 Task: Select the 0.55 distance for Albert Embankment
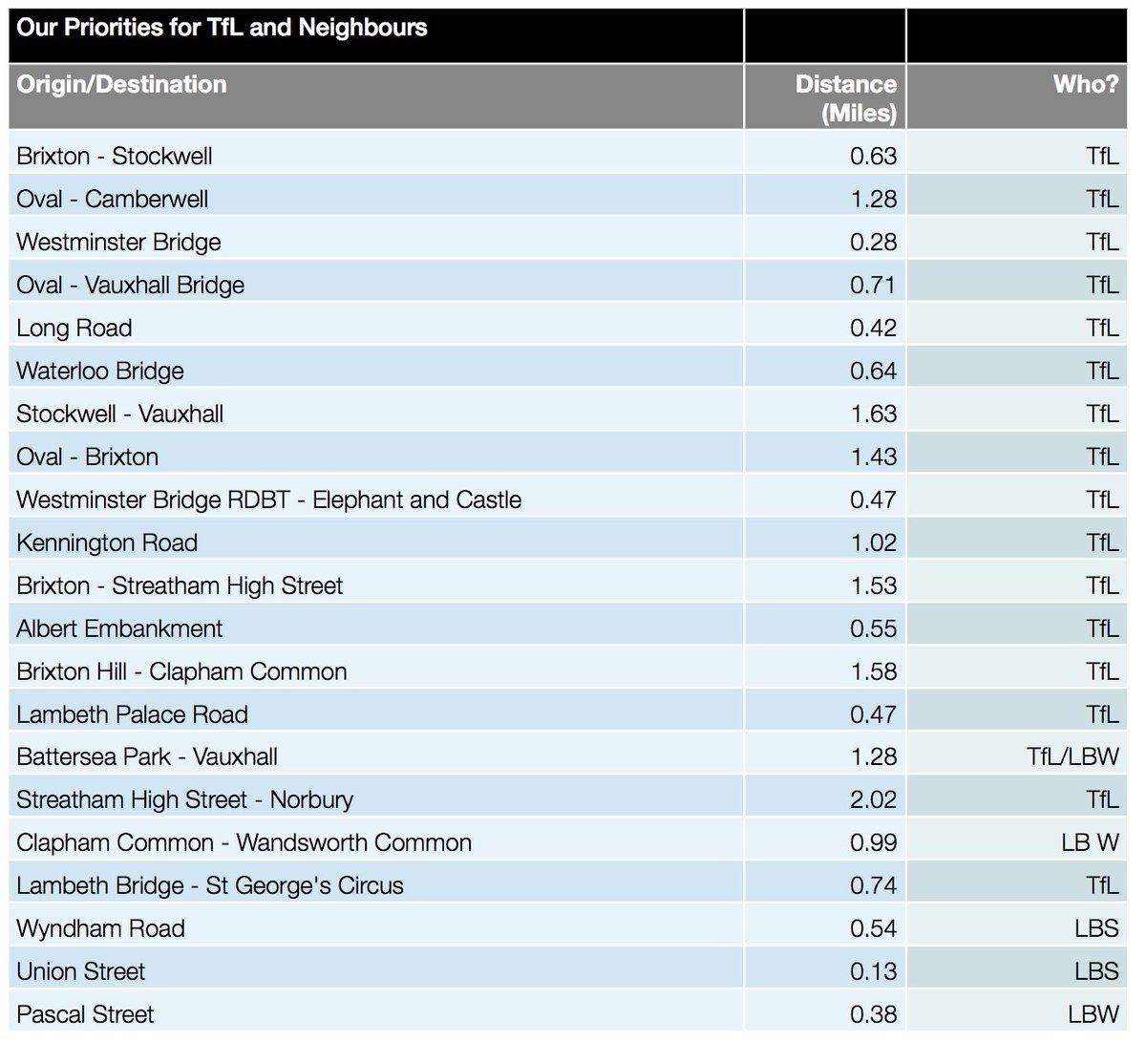tap(873, 628)
